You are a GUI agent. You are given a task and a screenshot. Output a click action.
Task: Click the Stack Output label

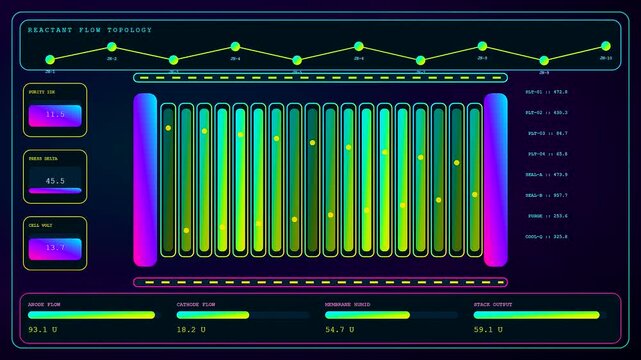493,304
